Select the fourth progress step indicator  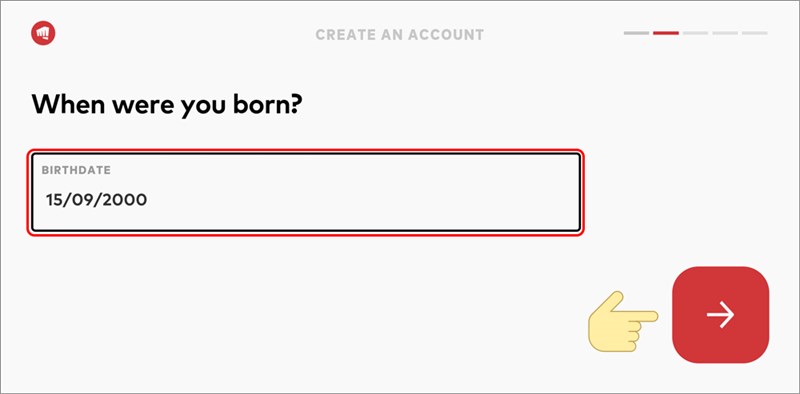(x=725, y=33)
